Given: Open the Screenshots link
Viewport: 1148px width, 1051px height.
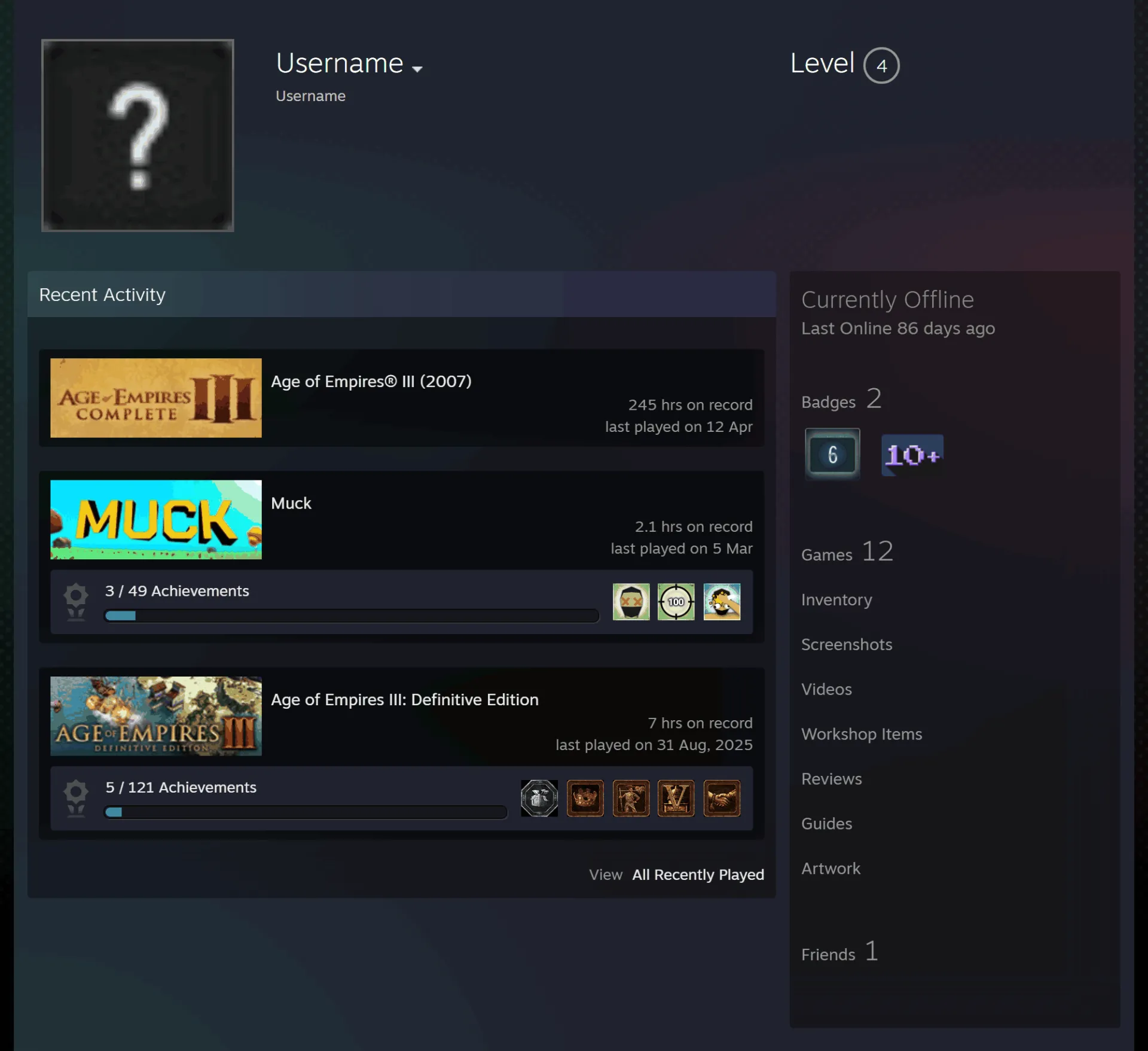Looking at the screenshot, I should point(847,644).
